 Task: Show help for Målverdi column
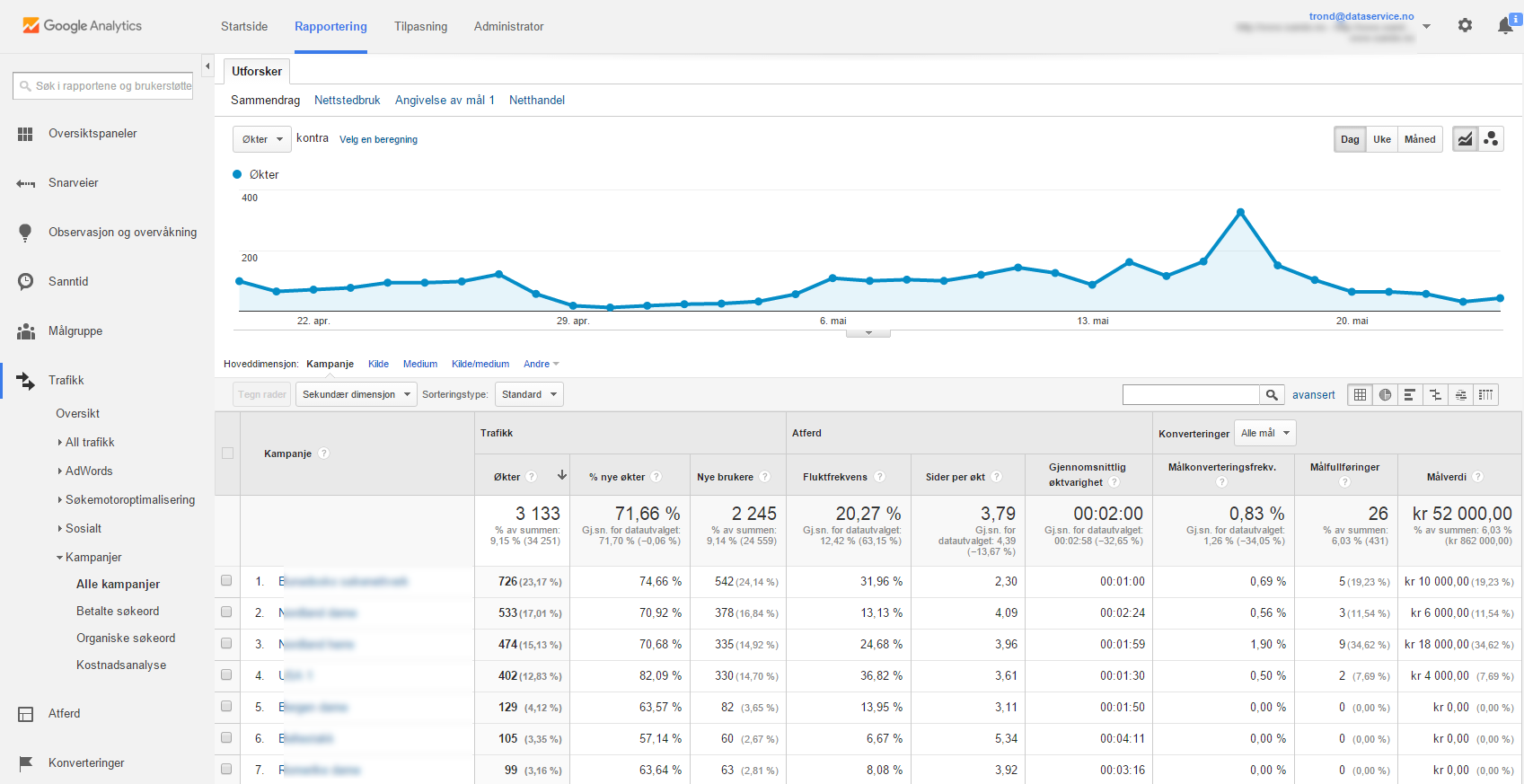pyautogui.click(x=1478, y=477)
